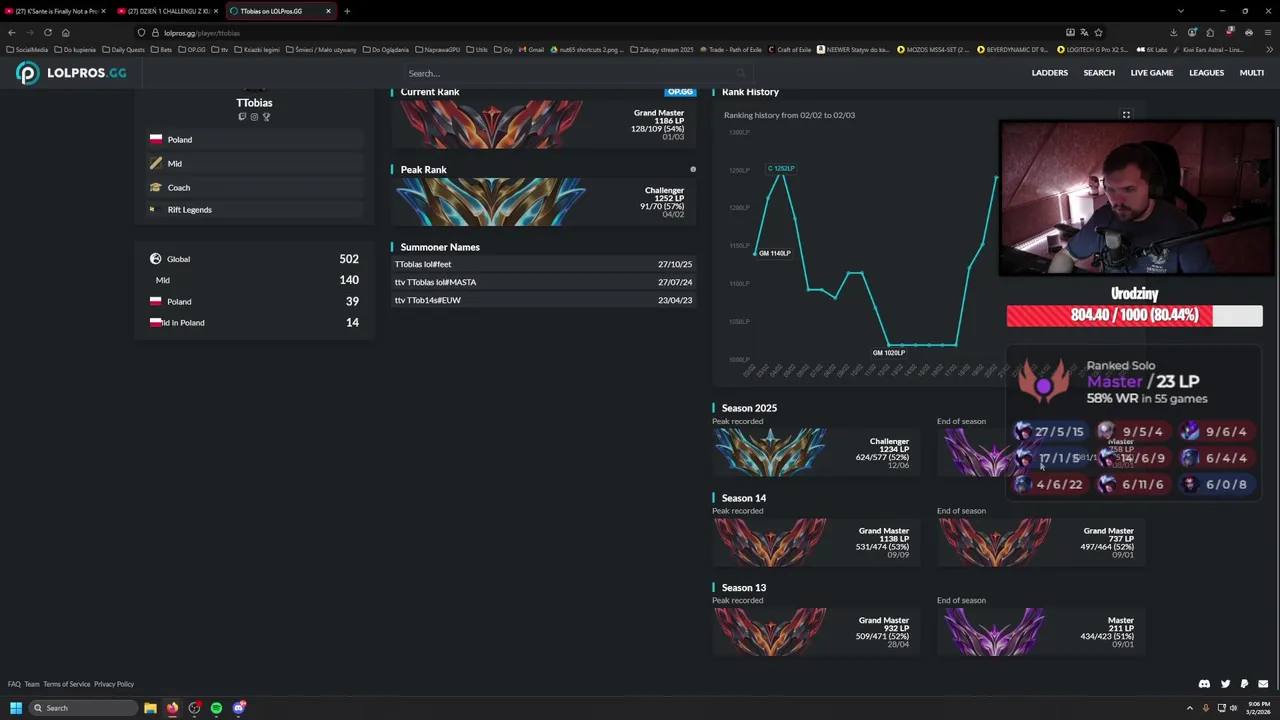Open the Daily Quests bookmarks folder
This screenshot has height=720, width=1280.
point(124,49)
